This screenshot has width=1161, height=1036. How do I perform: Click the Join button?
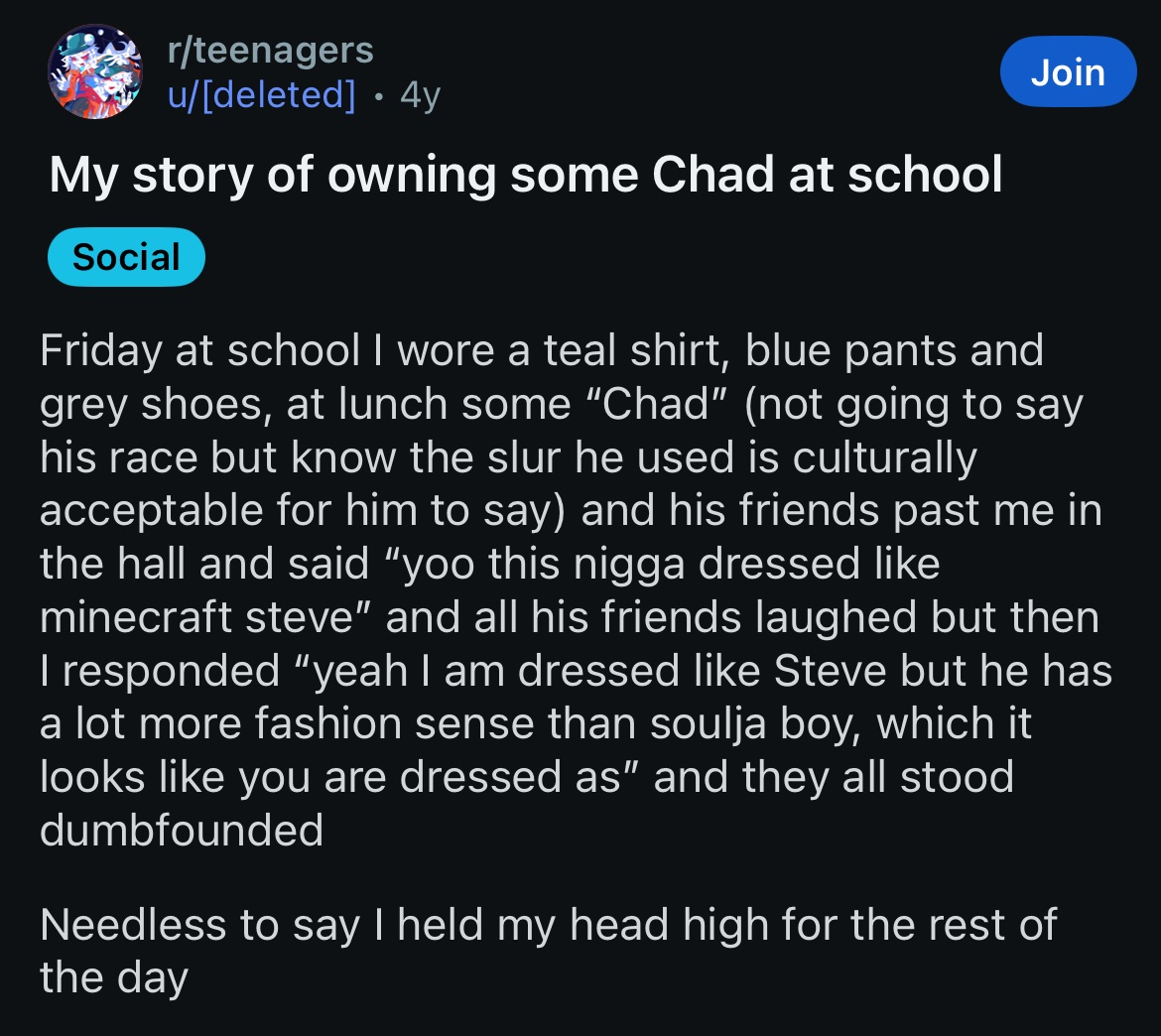coord(1067,72)
